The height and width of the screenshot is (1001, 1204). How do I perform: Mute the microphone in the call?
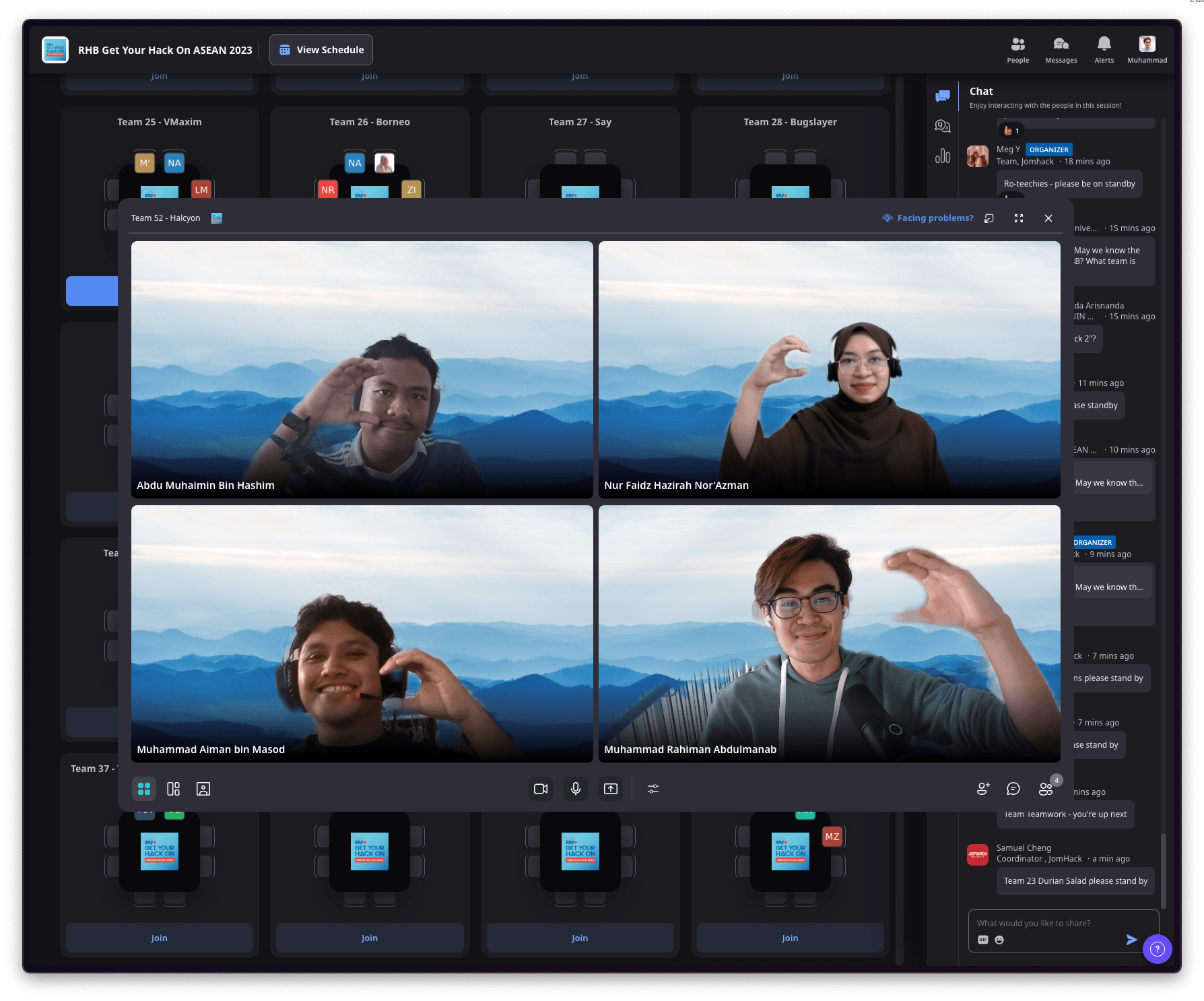coord(575,789)
